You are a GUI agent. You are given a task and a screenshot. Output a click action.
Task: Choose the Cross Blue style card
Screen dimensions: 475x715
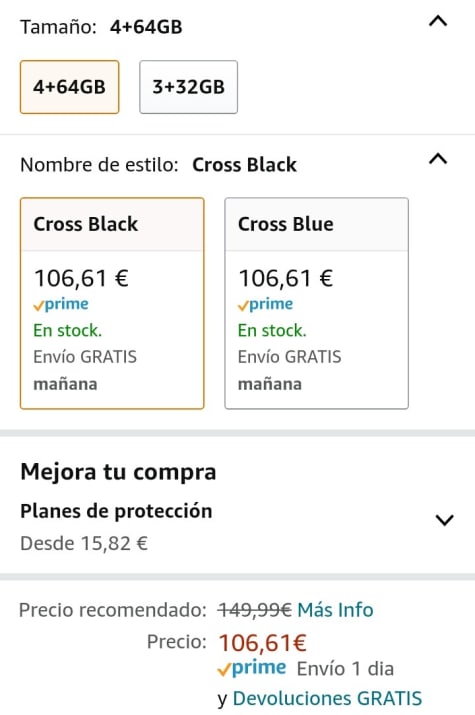316,303
